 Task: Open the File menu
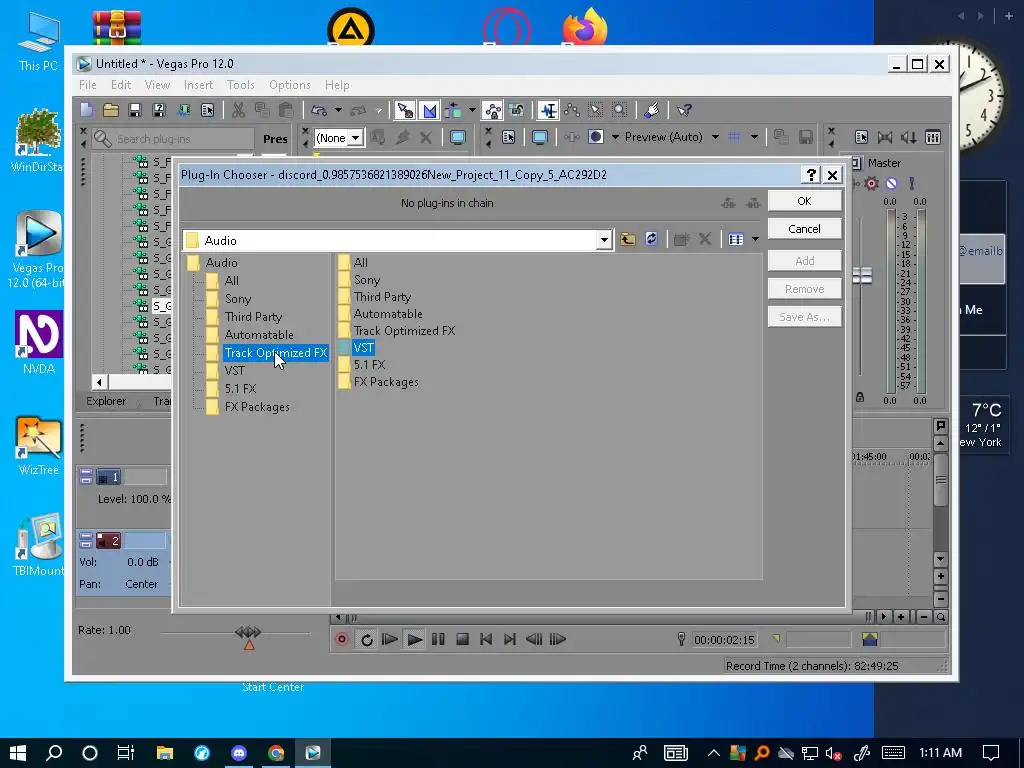tap(88, 85)
